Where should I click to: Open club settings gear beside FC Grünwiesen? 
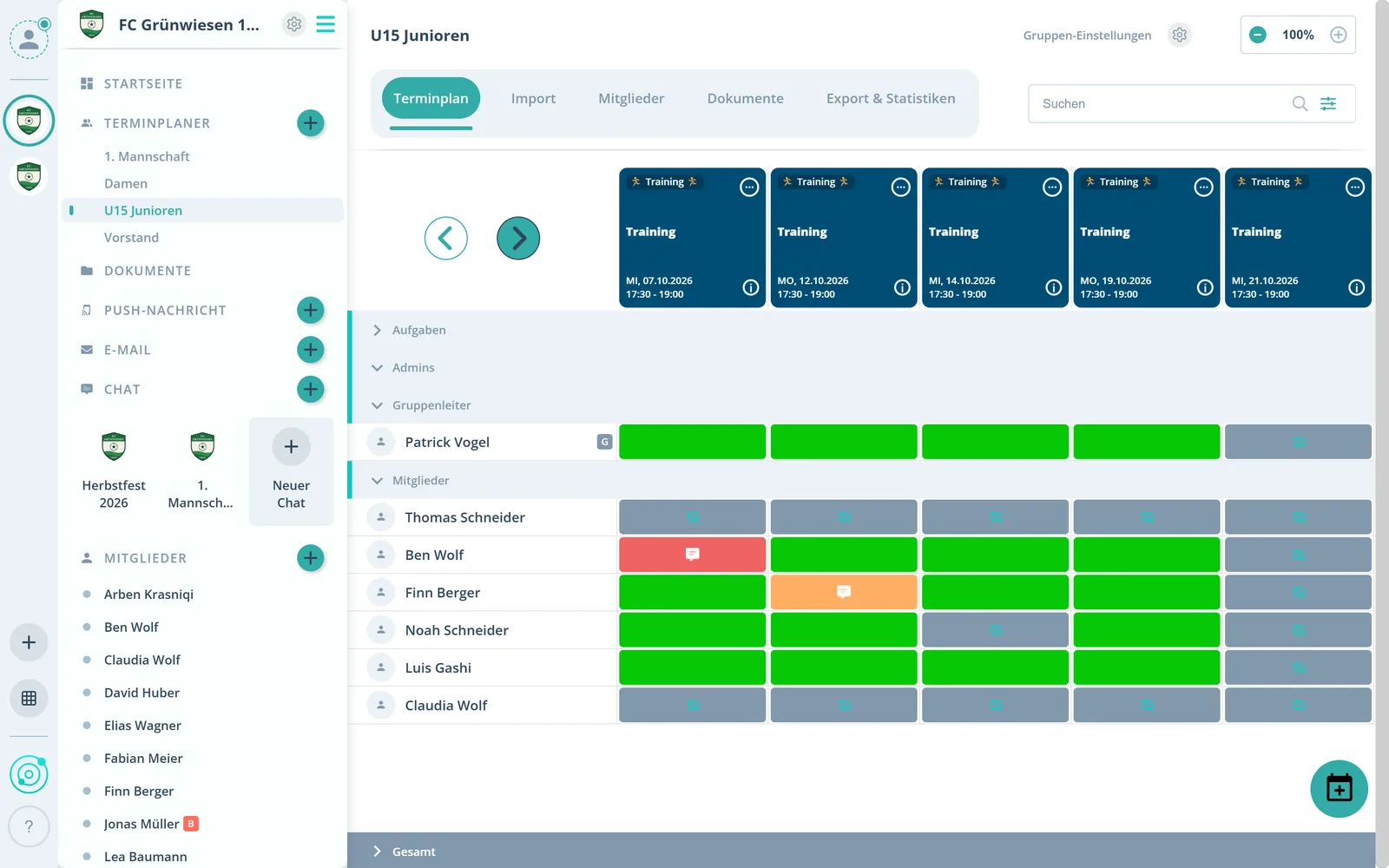[x=294, y=24]
